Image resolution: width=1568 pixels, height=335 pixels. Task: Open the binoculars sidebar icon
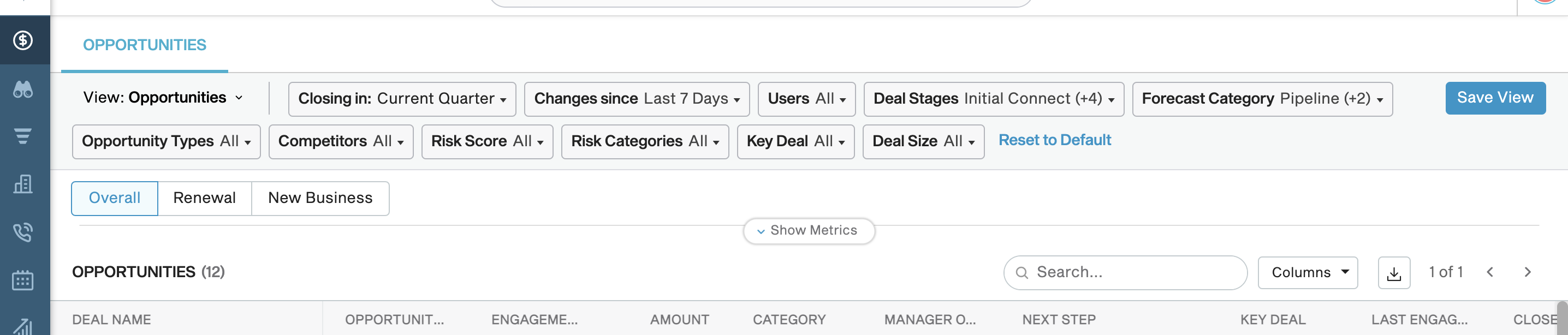23,90
